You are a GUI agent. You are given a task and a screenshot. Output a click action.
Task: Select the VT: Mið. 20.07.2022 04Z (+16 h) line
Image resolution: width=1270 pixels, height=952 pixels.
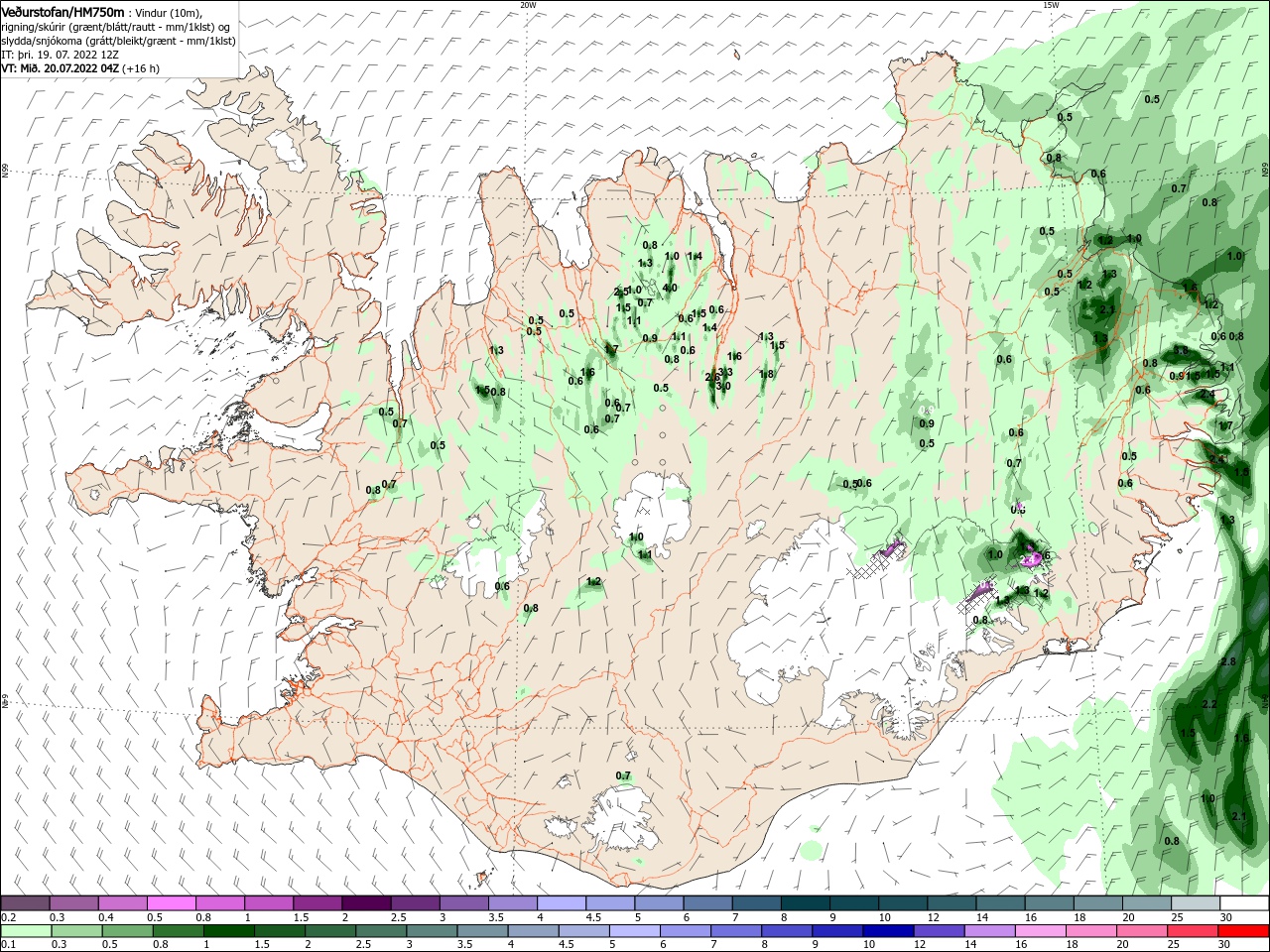click(80, 68)
